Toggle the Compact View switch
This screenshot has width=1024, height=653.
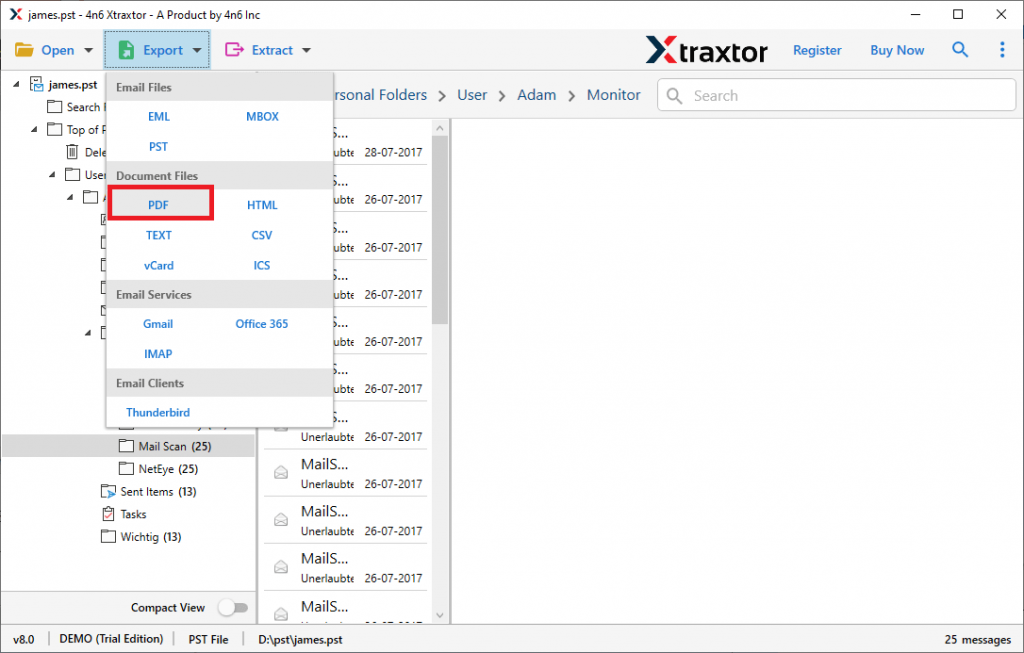(233, 607)
